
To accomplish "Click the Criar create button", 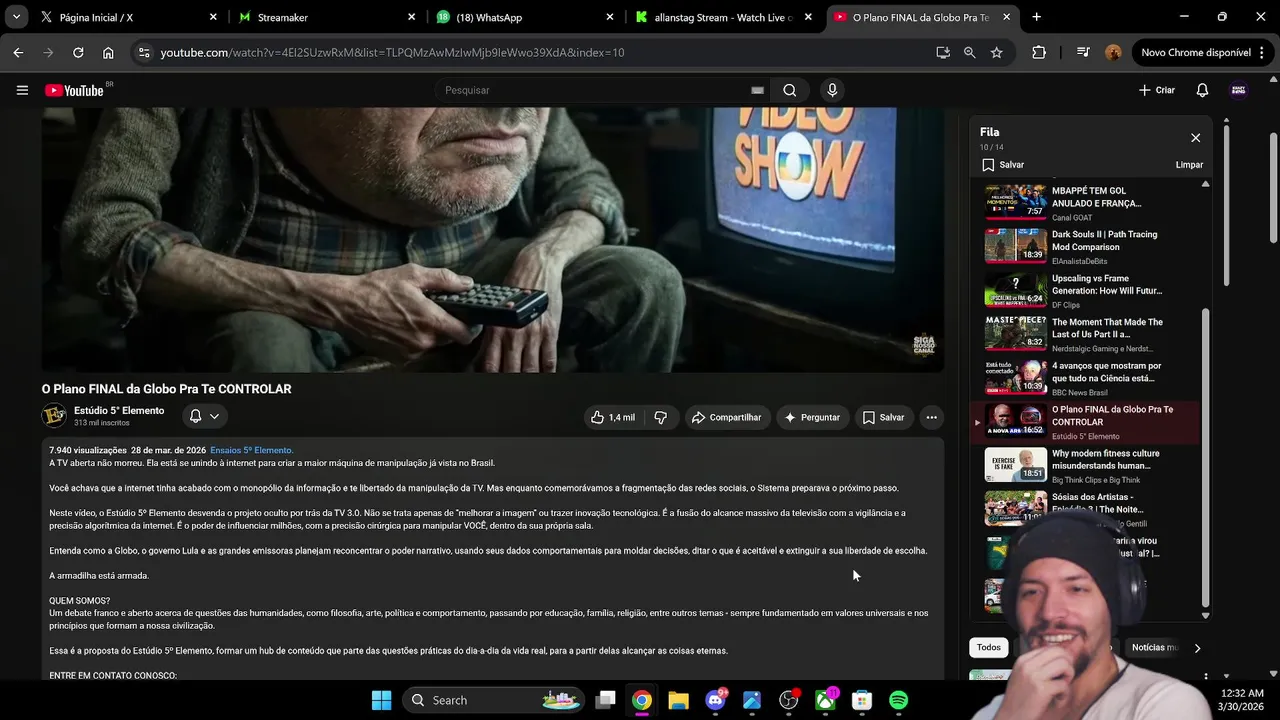I will point(1157,90).
